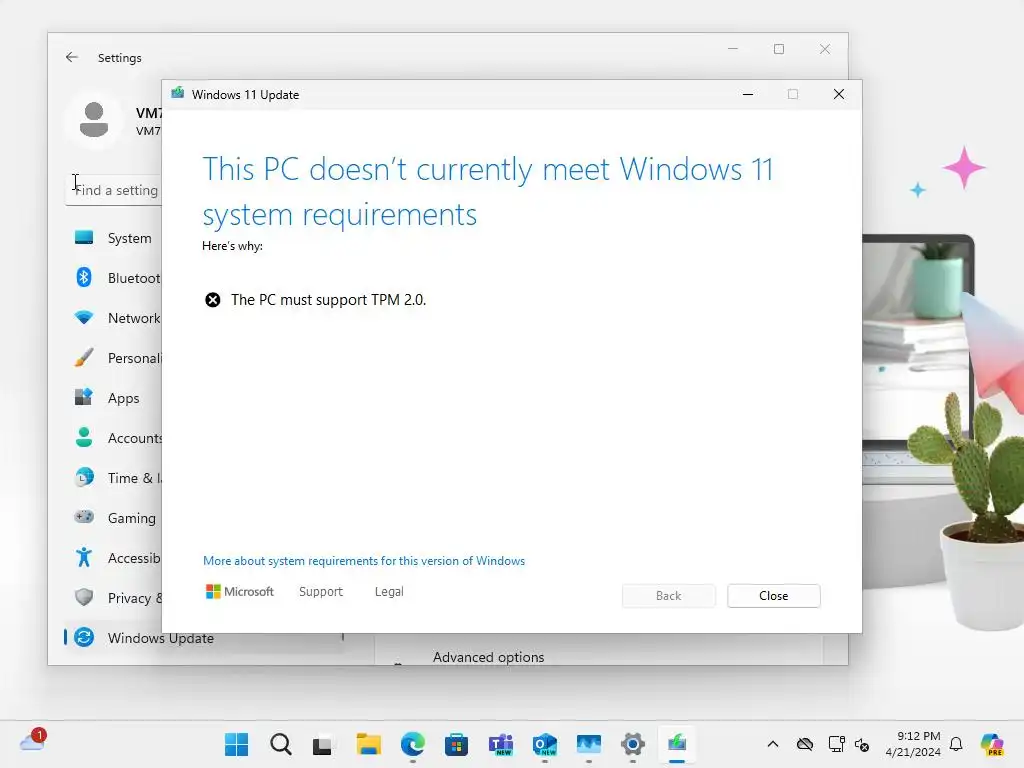Click the muted volume tray icon
The image size is (1024, 768).
pyautogui.click(x=862, y=744)
